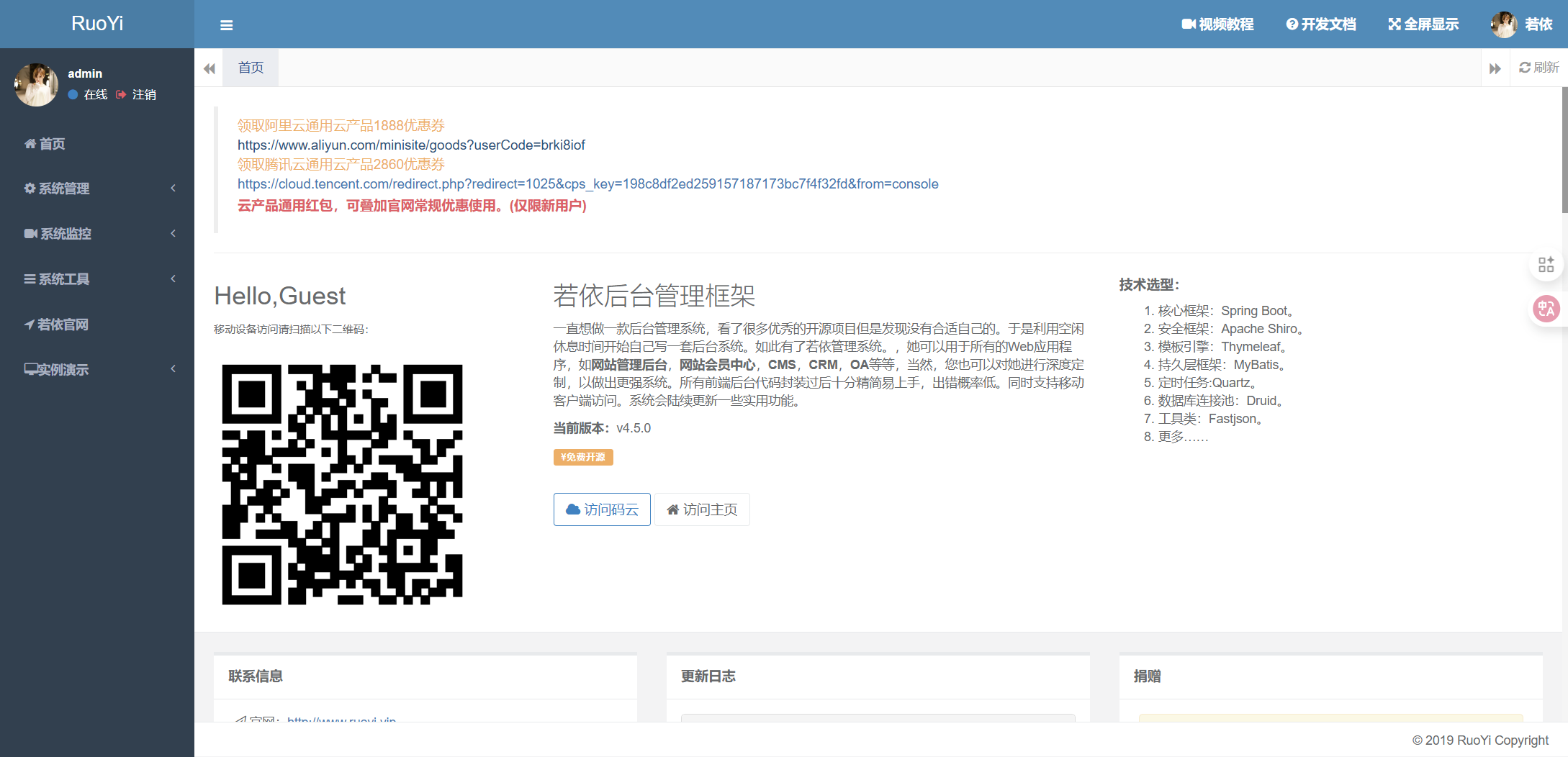Switch to the 首页 tab
The height and width of the screenshot is (757, 1568).
[x=251, y=67]
